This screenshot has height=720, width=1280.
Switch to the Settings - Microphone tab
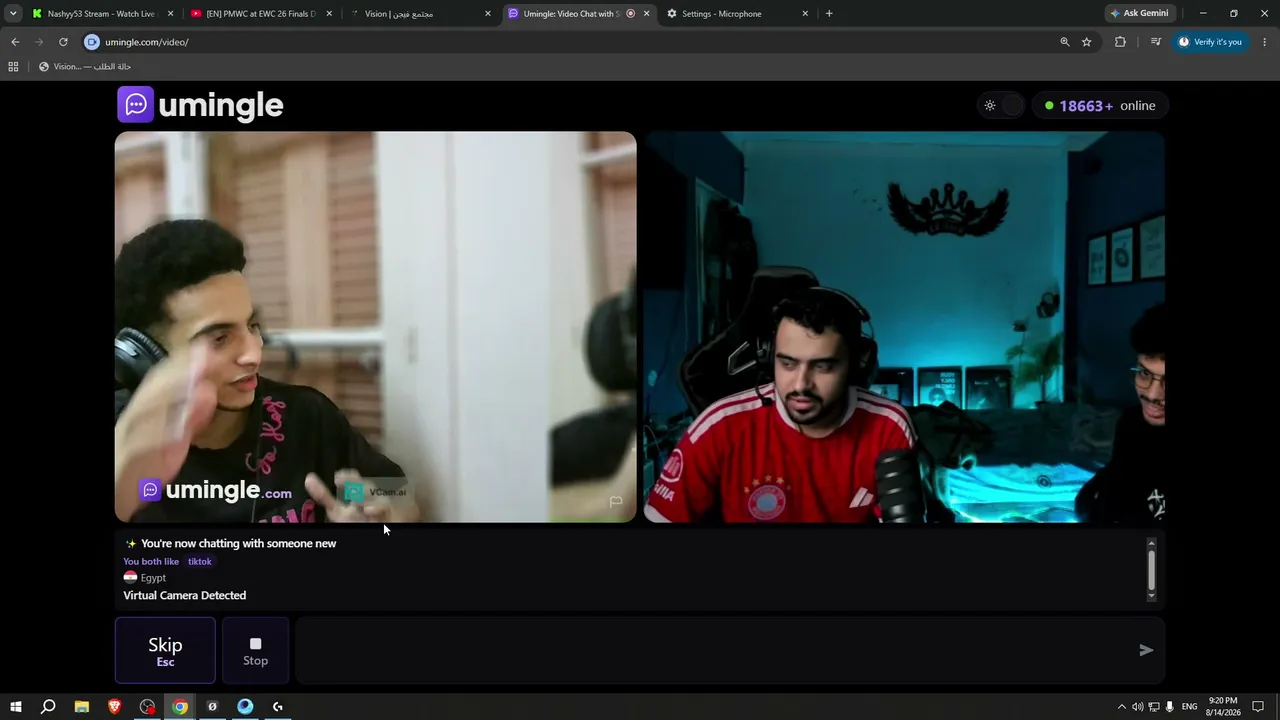click(x=735, y=14)
